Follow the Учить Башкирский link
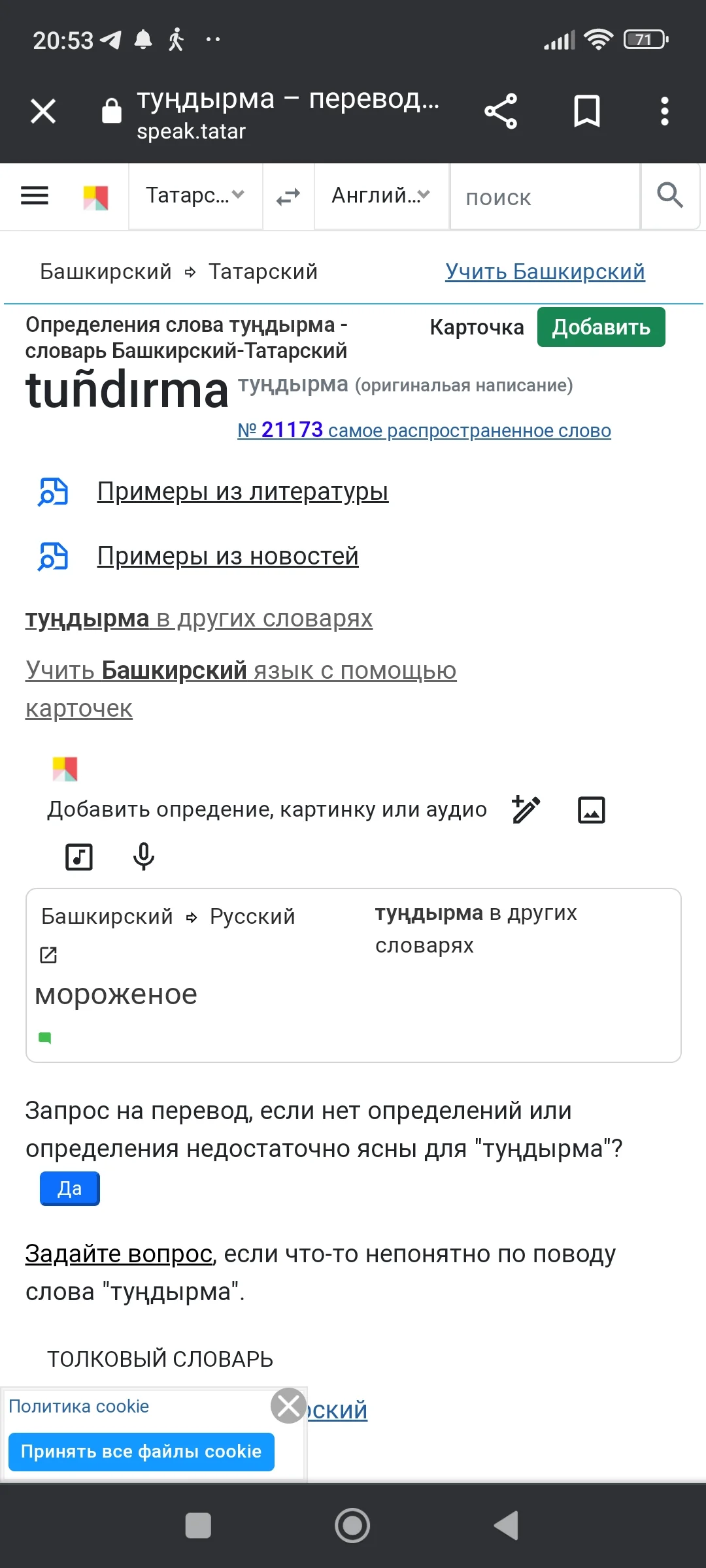Image resolution: width=706 pixels, height=1568 pixels. (x=545, y=270)
